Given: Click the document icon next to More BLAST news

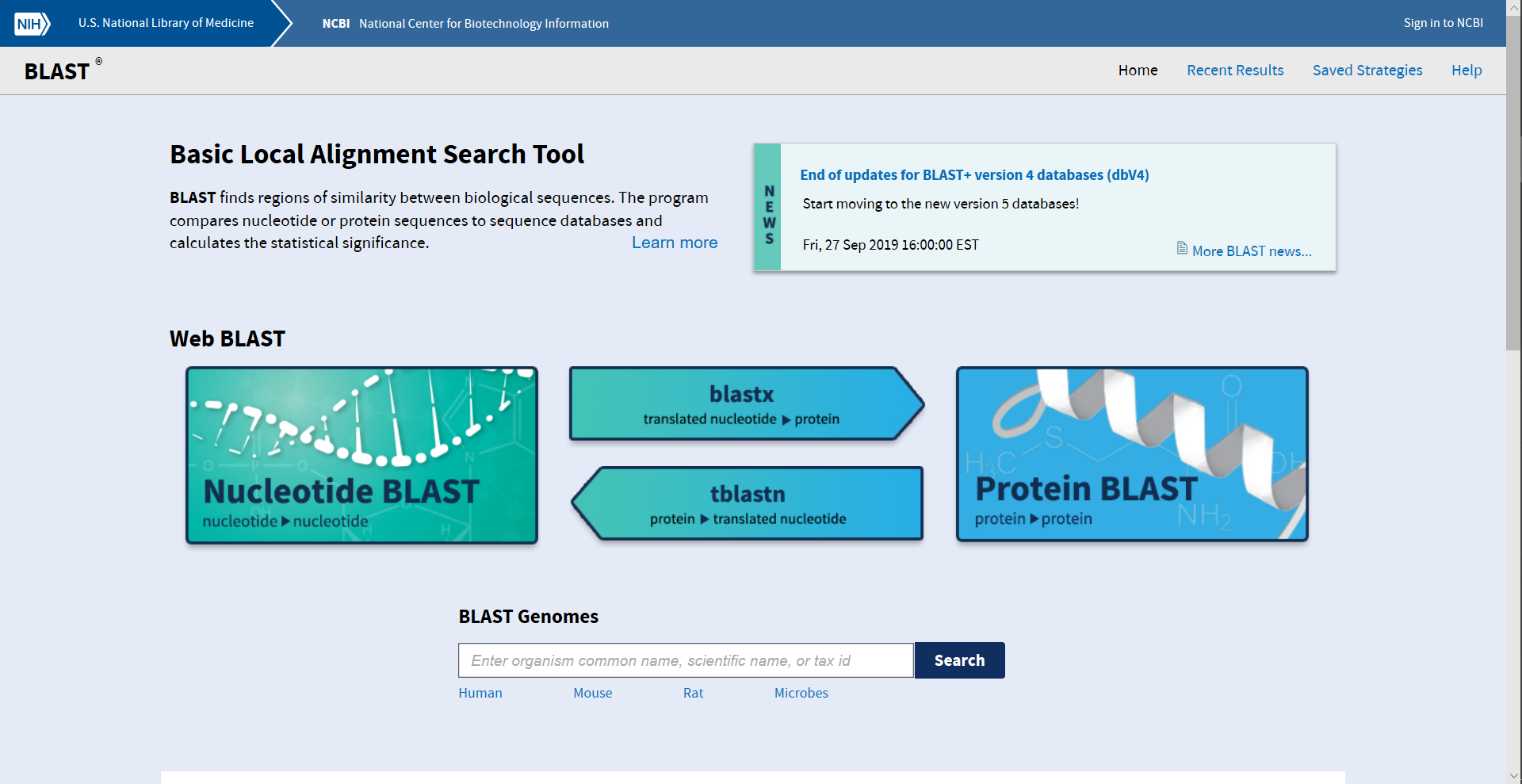Looking at the screenshot, I should (x=1181, y=249).
